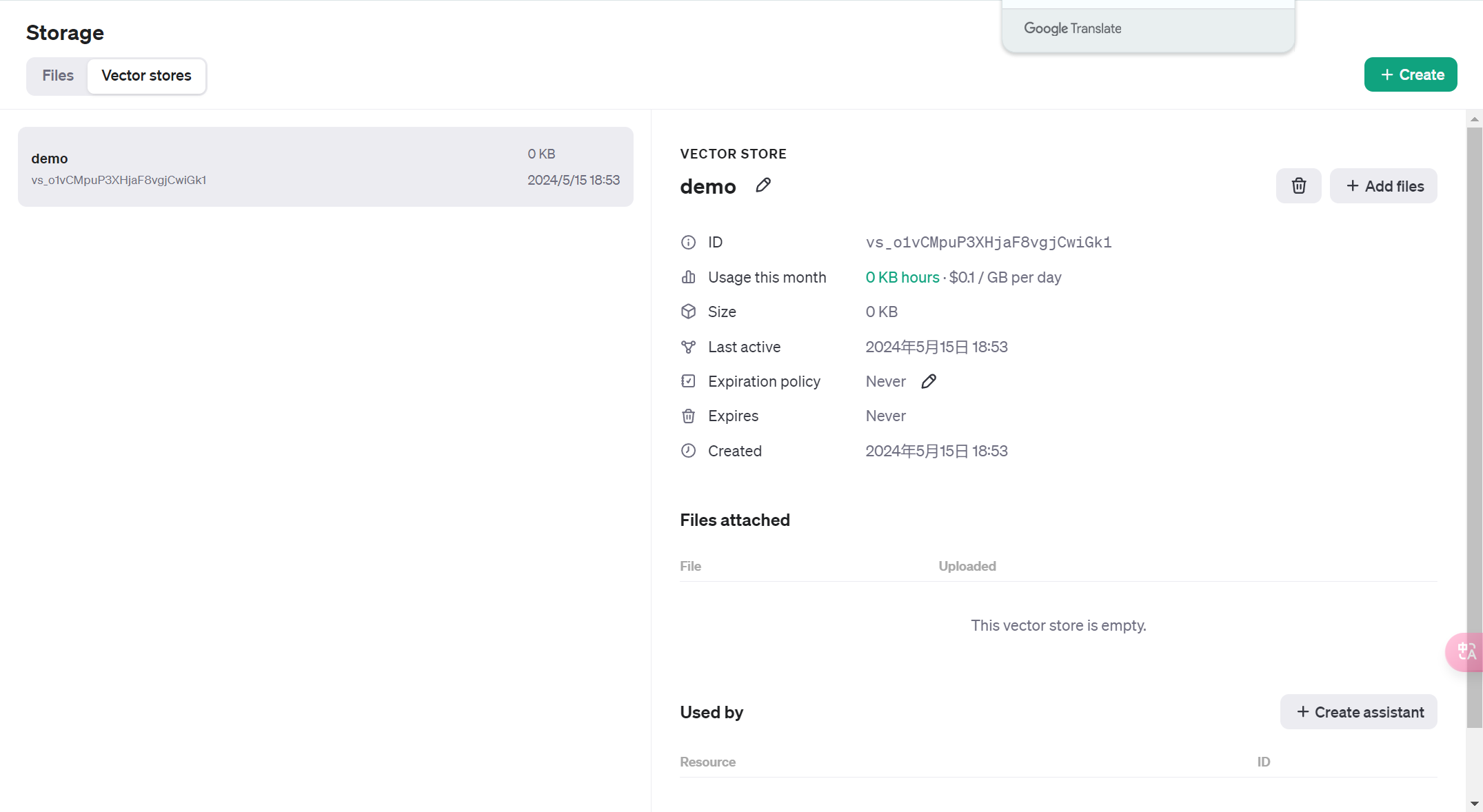Click the Last active nodes icon
1483x812 pixels.
(x=688, y=347)
